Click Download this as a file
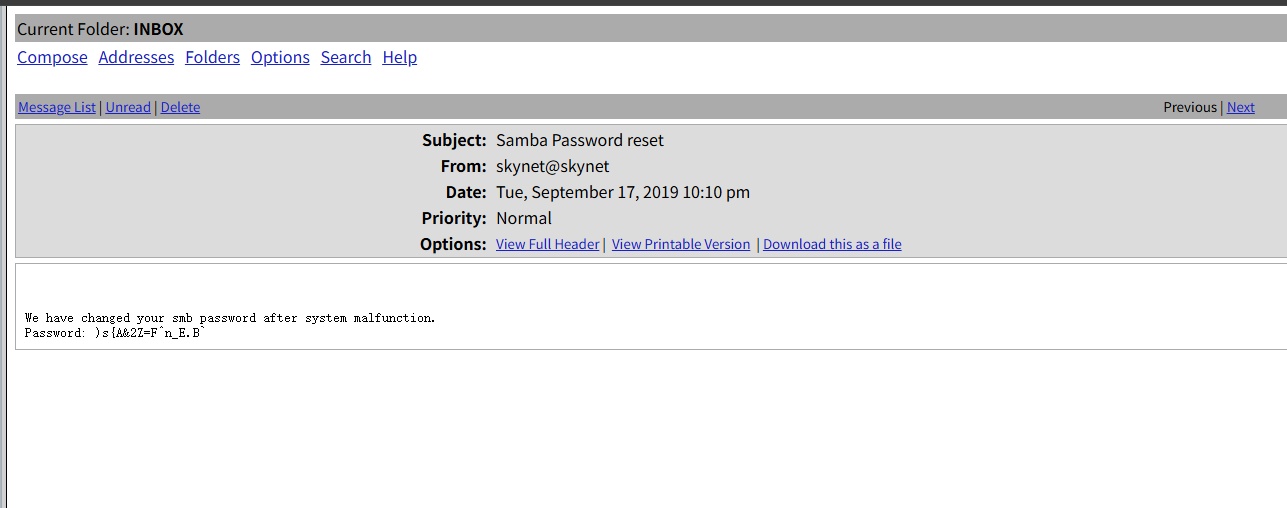This screenshot has width=1287, height=508. point(832,244)
